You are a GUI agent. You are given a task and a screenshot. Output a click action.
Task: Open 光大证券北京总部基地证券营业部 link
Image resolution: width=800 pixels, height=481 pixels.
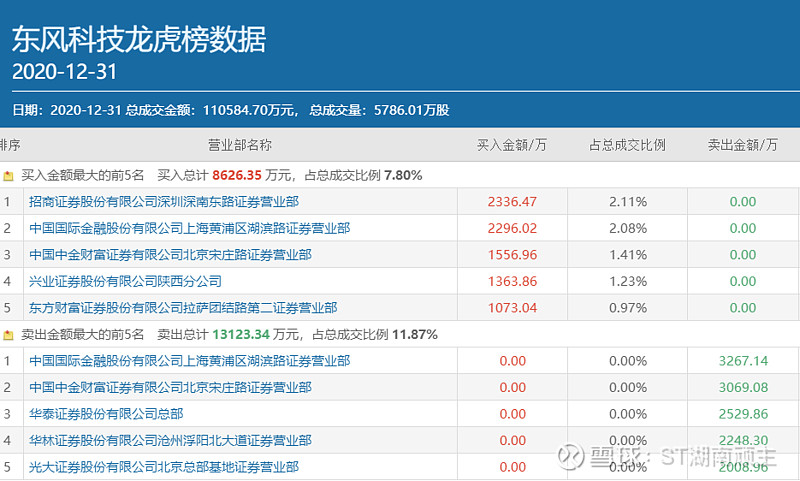[164, 467]
